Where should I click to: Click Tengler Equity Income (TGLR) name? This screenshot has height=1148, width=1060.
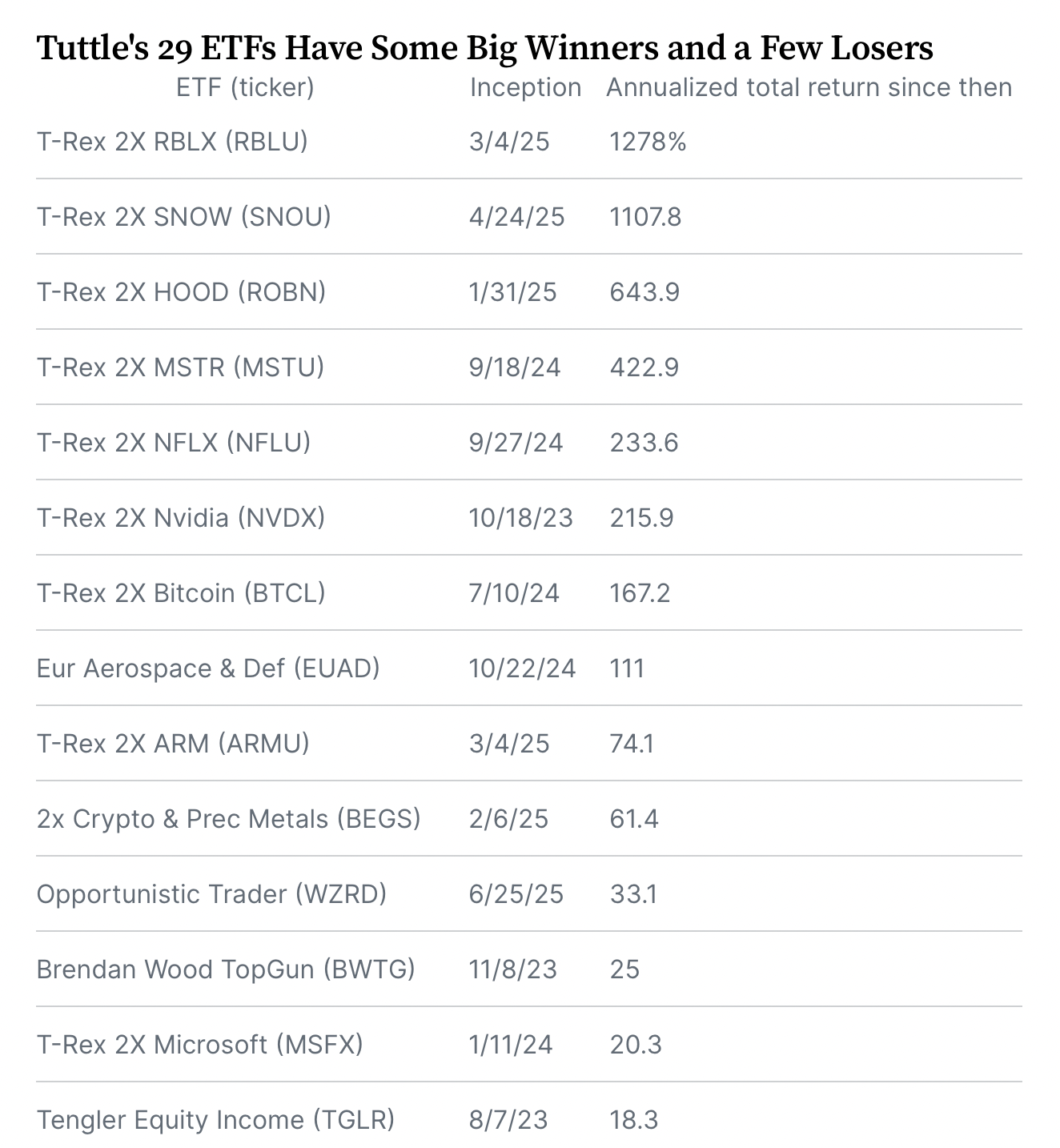(215, 1120)
